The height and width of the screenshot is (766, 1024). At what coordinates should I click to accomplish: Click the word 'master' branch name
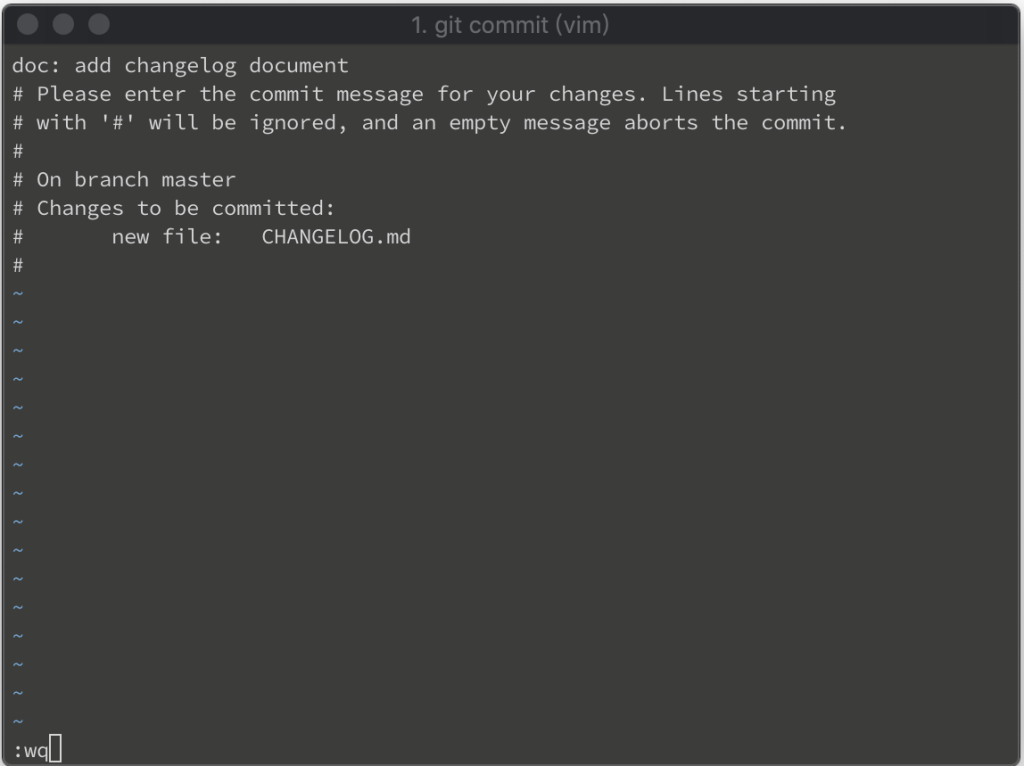click(x=199, y=180)
